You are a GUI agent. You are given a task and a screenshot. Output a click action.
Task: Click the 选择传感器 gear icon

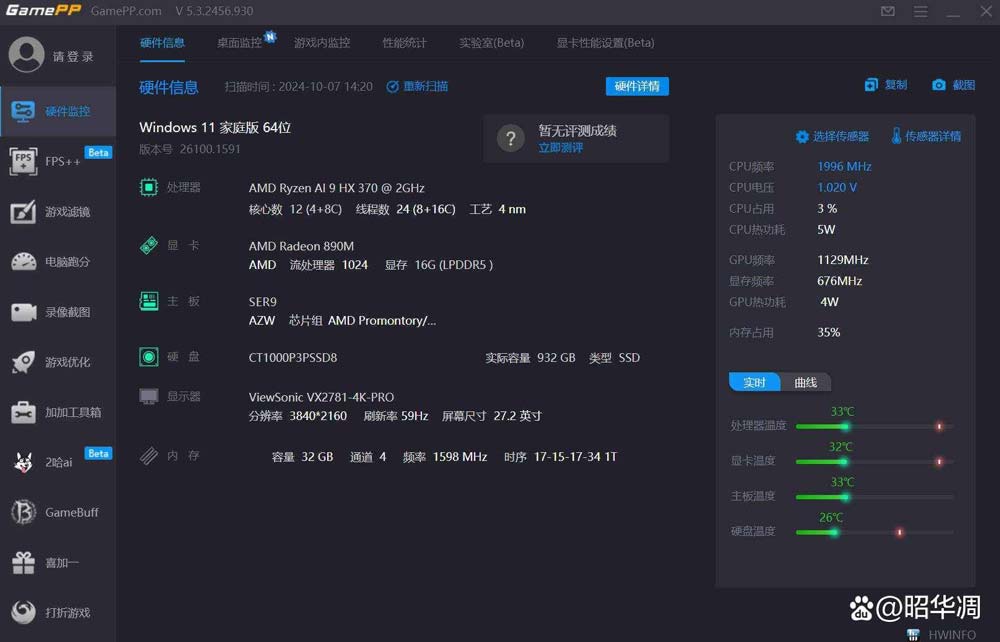click(802, 136)
